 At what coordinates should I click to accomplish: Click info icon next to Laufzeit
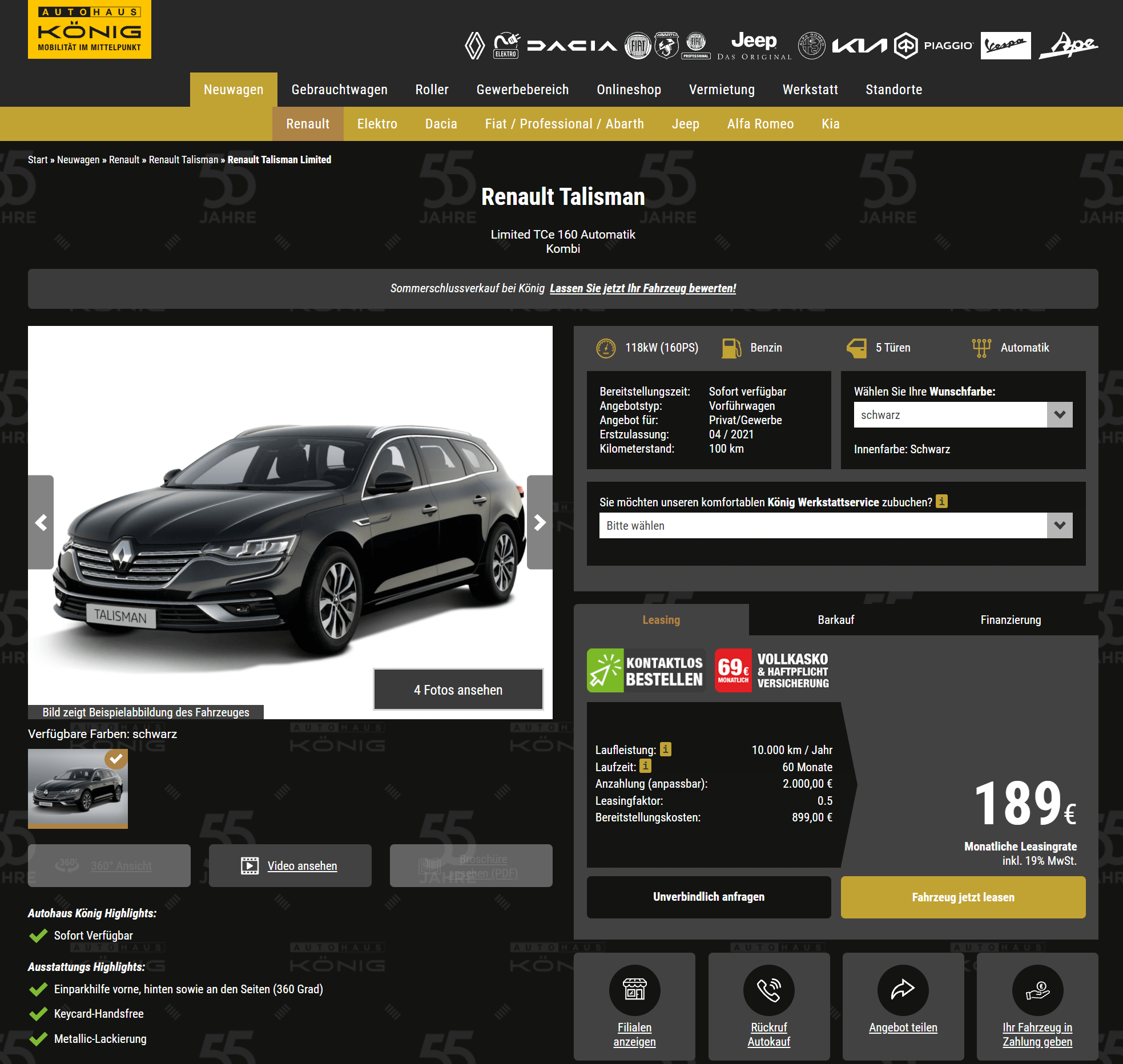[645, 766]
